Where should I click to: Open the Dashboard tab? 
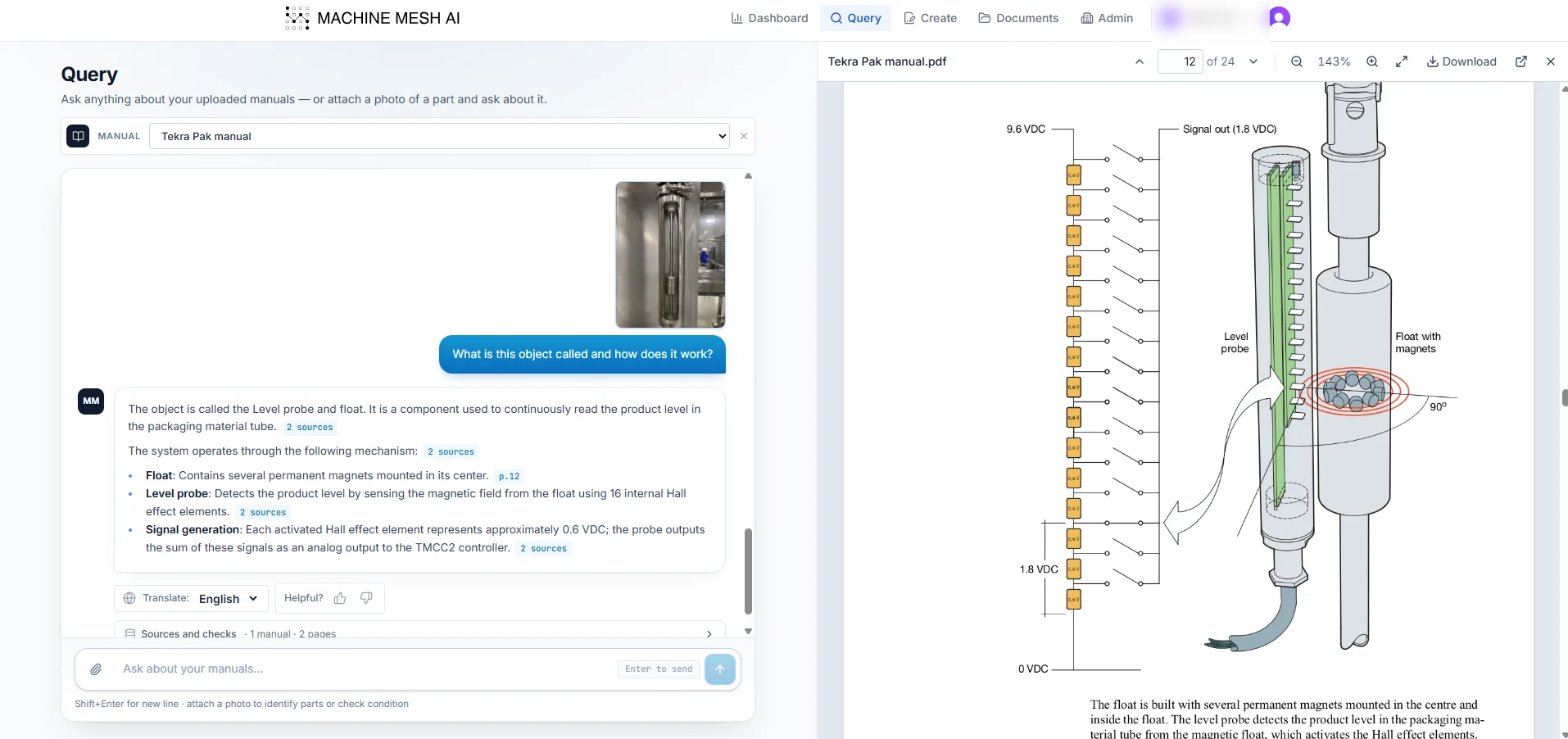tap(769, 18)
